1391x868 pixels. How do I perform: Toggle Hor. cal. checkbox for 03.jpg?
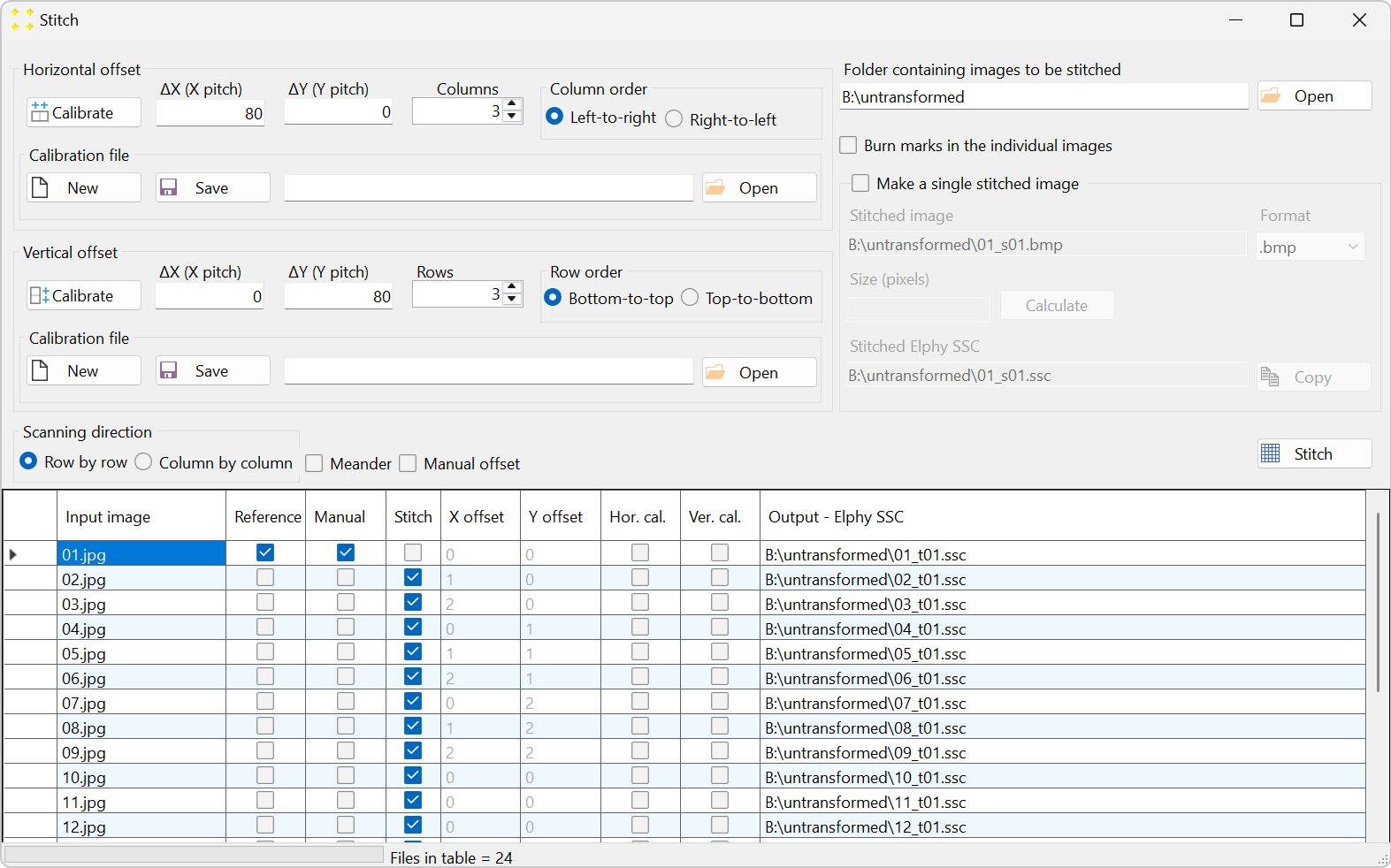640,602
